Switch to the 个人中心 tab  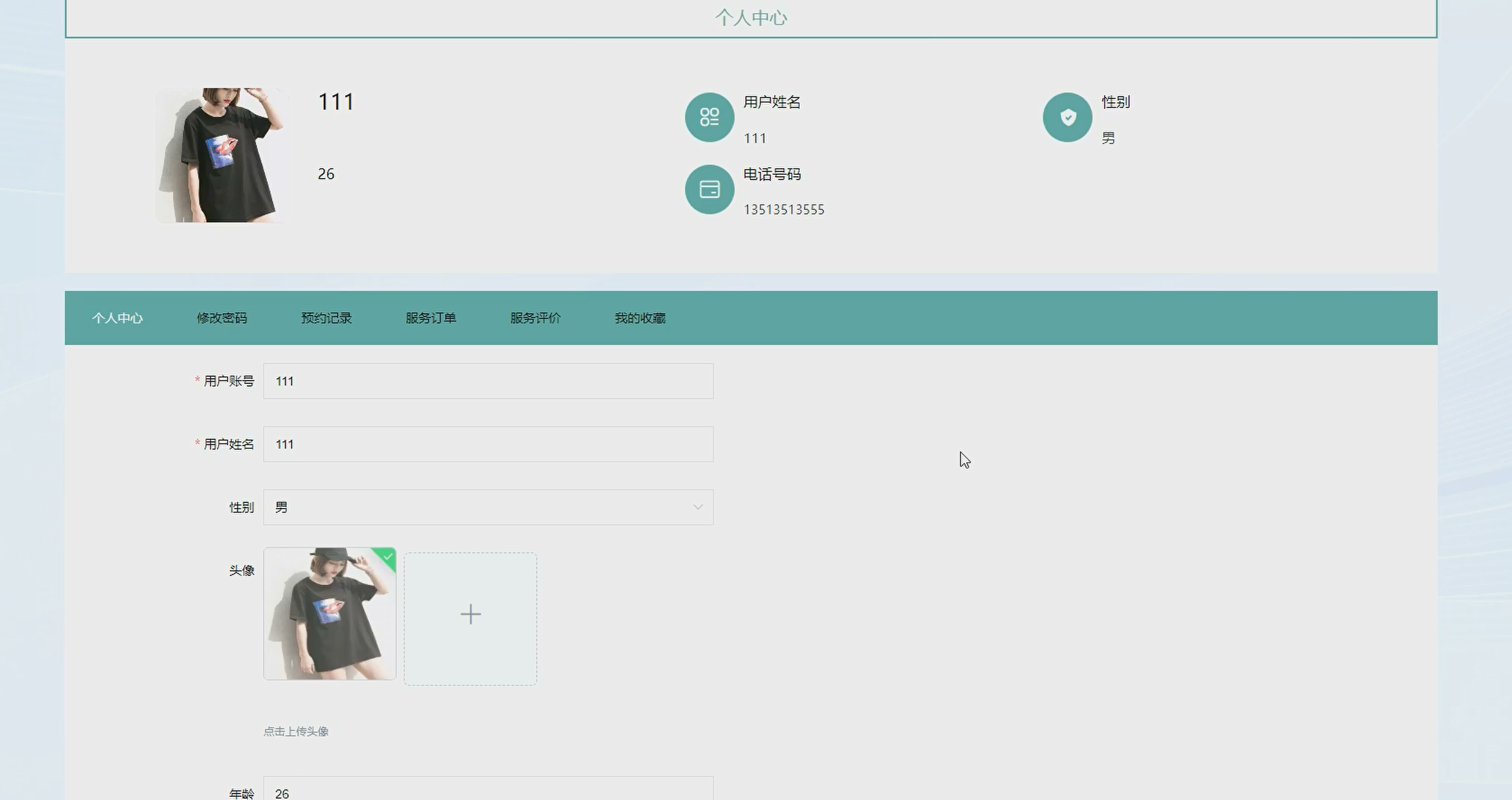[x=117, y=318]
